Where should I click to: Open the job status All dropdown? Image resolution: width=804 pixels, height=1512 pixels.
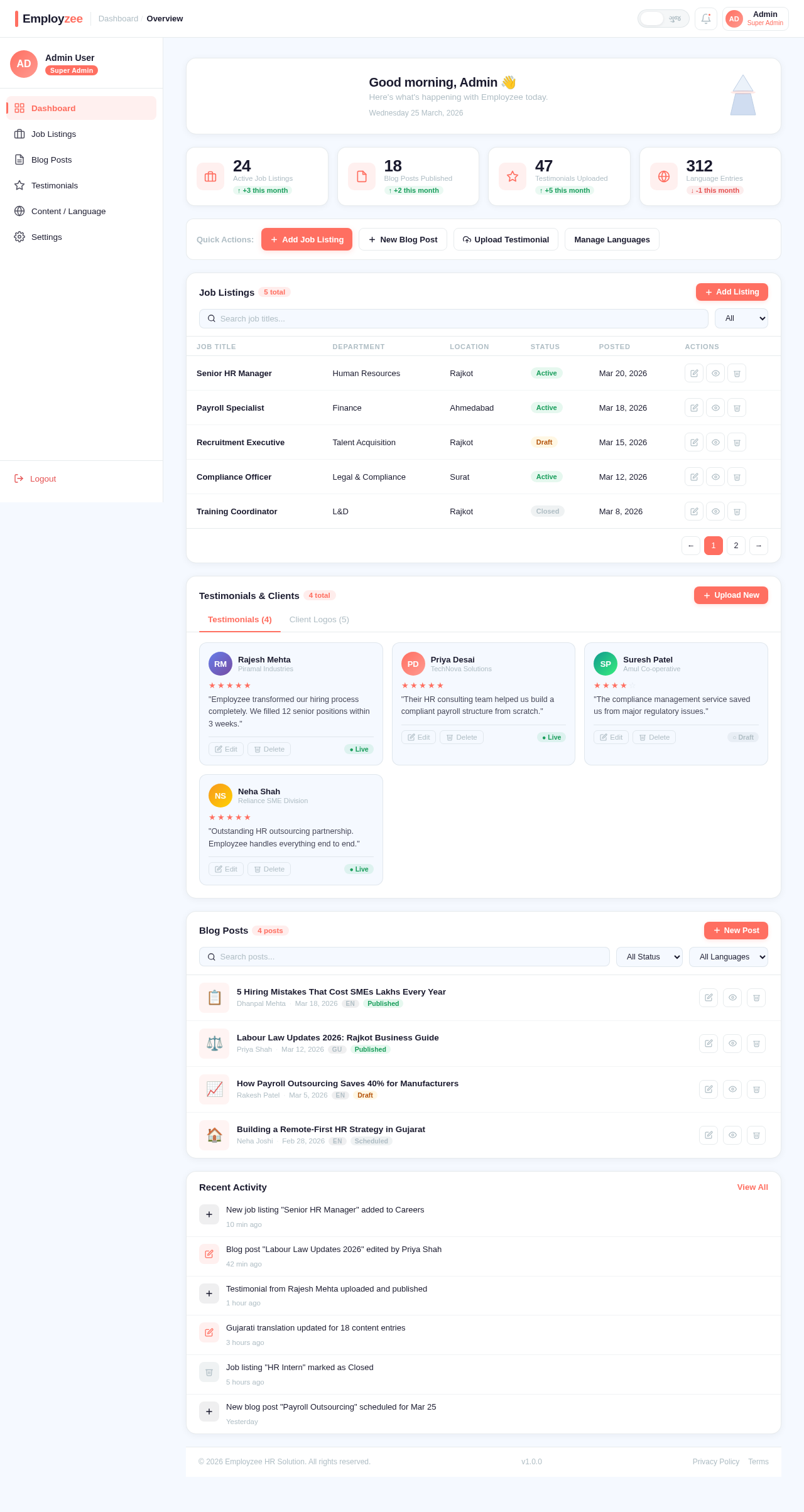click(741, 318)
